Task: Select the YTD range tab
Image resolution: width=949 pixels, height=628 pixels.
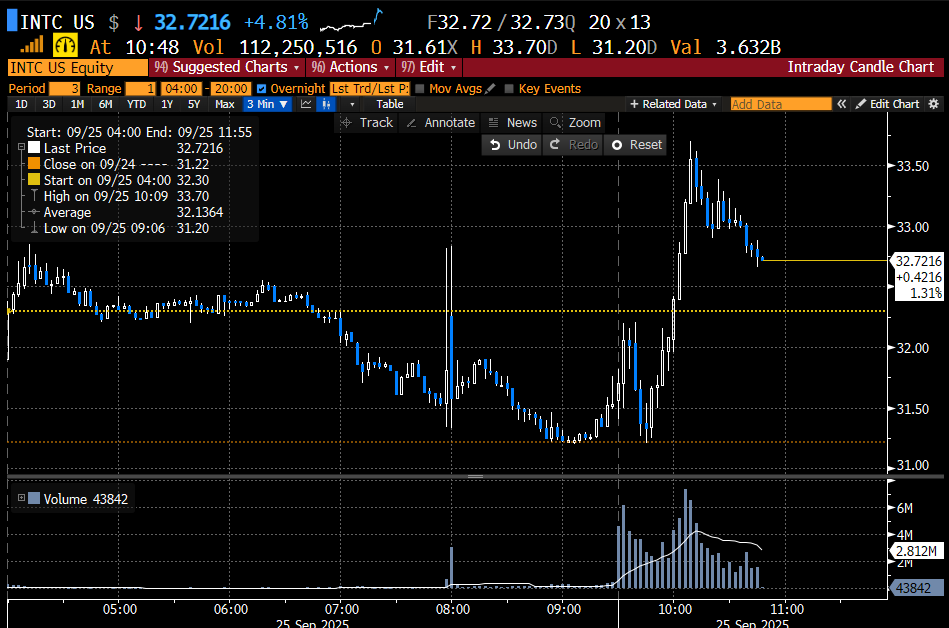Action: [136, 104]
